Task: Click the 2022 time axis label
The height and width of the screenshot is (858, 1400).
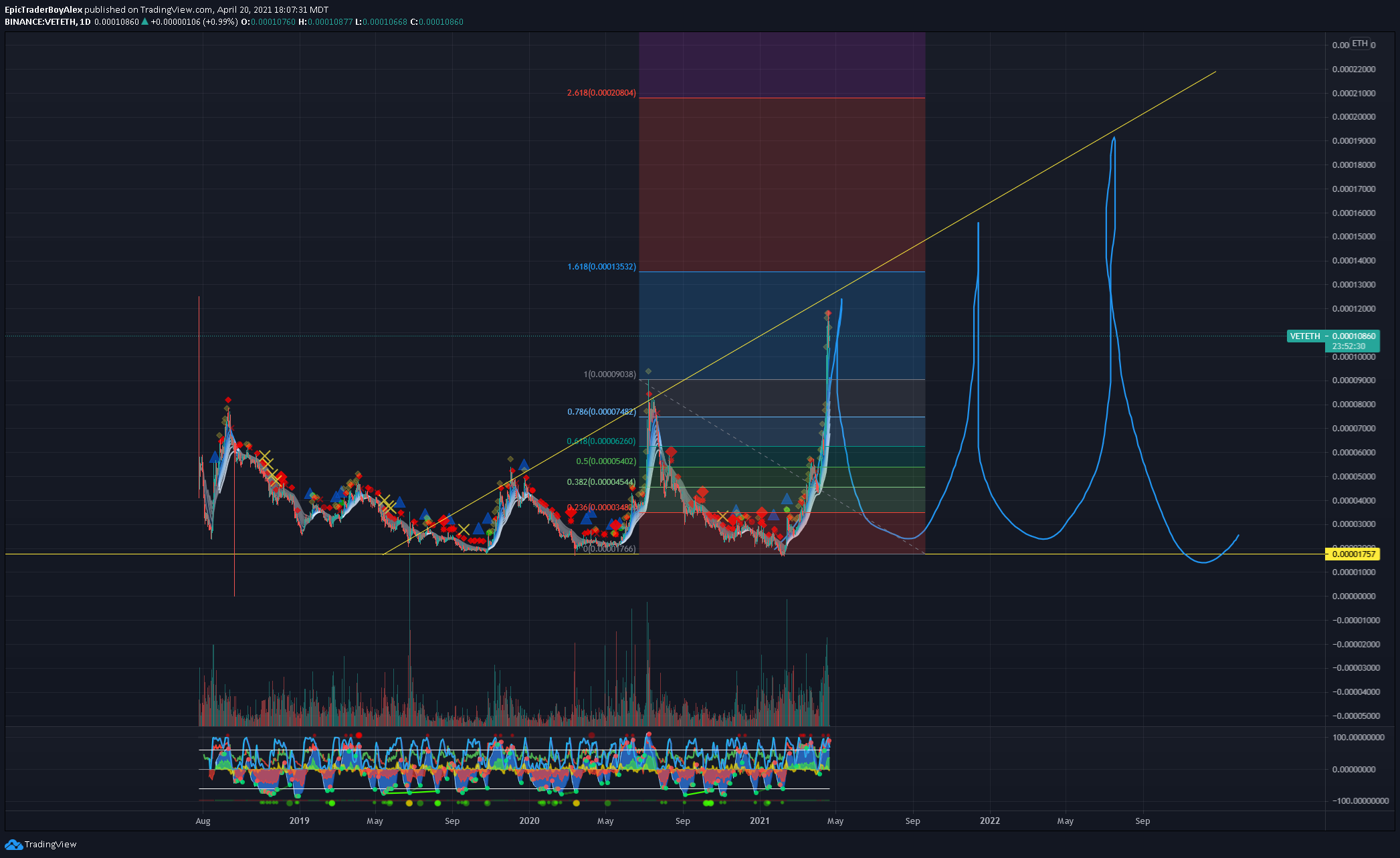Action: (990, 821)
